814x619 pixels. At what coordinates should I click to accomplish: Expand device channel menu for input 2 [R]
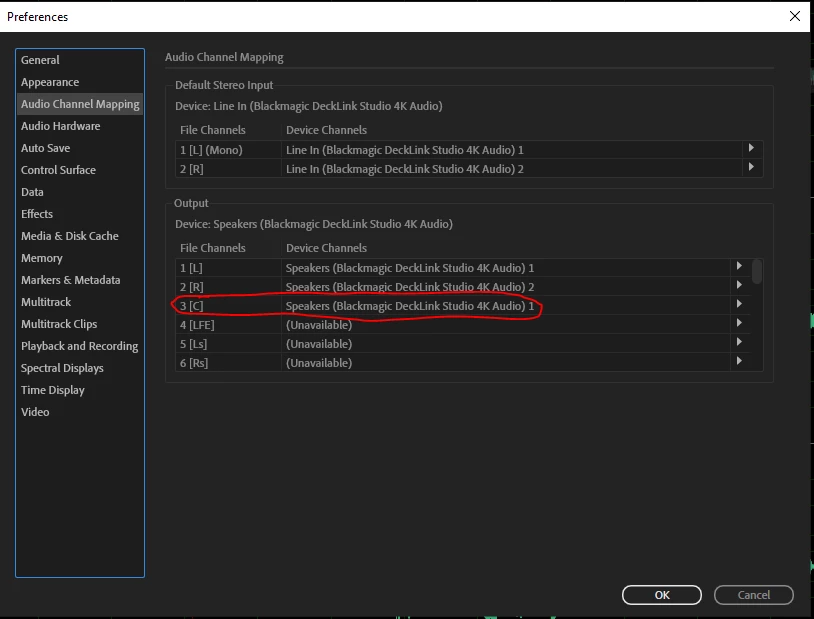(751, 167)
